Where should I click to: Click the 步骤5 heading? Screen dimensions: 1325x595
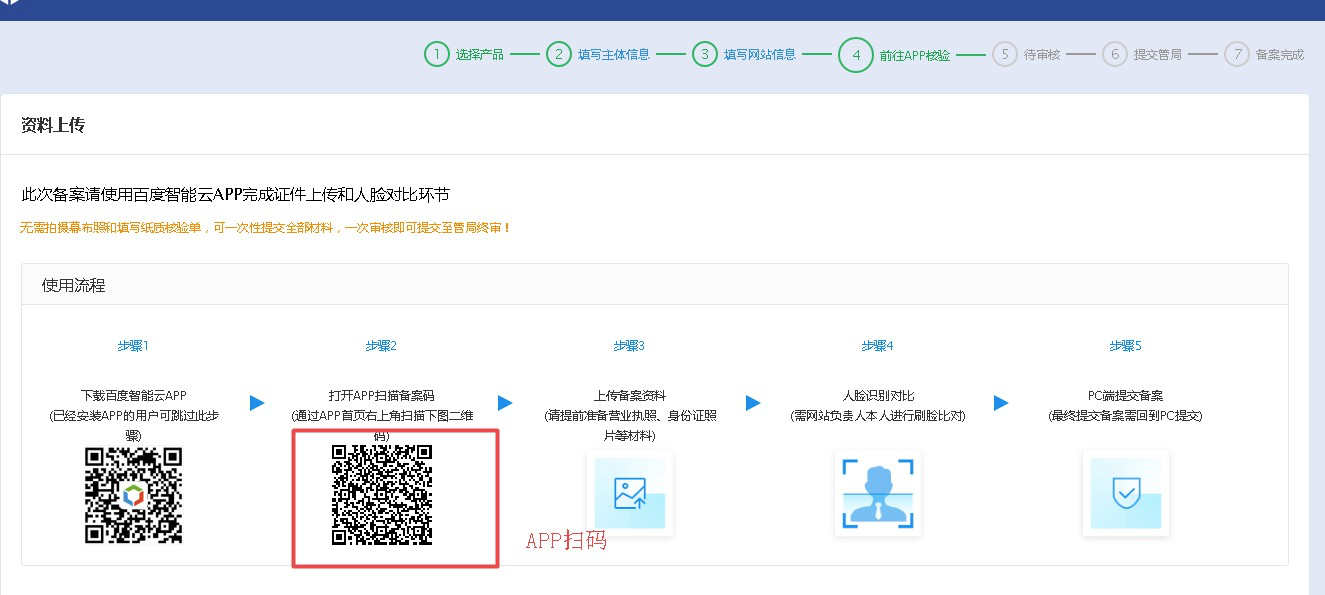pyautogui.click(x=1125, y=346)
